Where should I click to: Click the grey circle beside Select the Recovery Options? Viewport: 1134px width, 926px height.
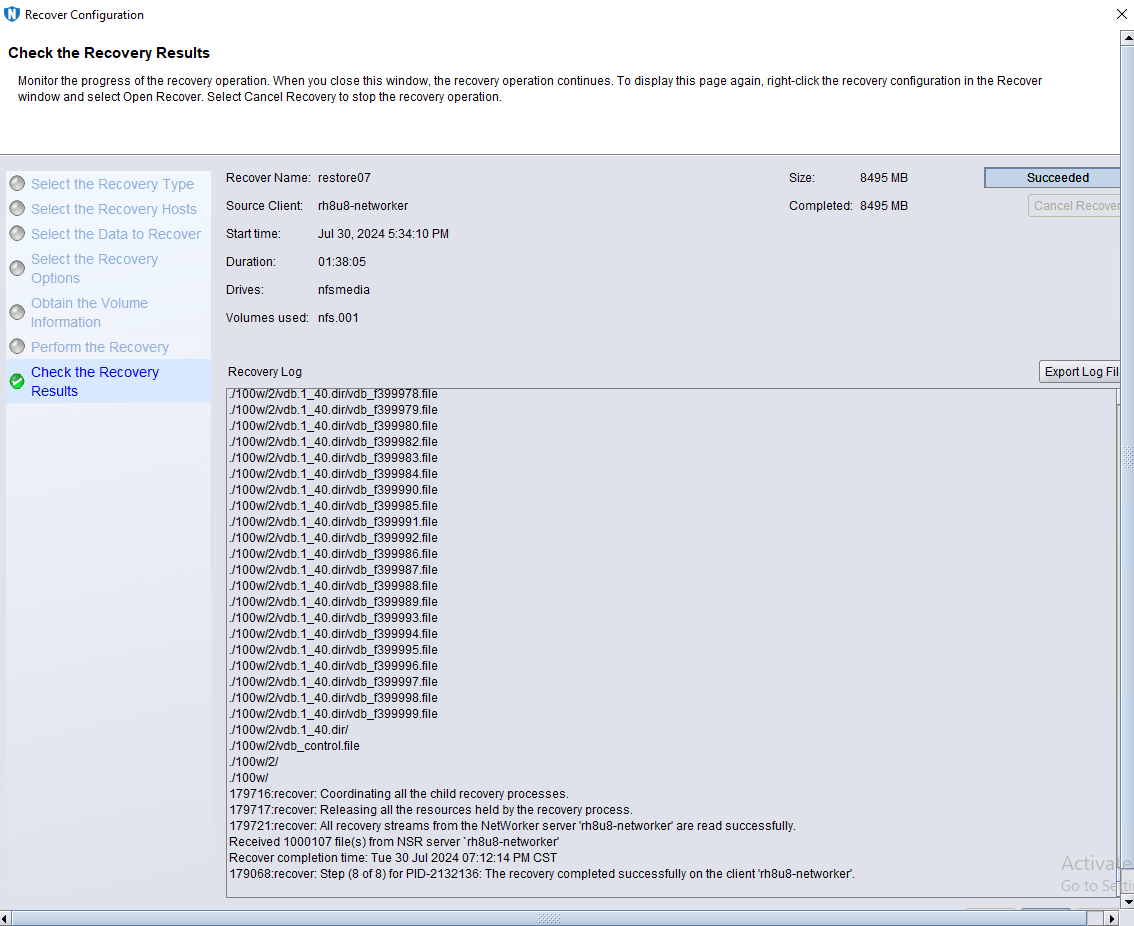click(x=17, y=268)
